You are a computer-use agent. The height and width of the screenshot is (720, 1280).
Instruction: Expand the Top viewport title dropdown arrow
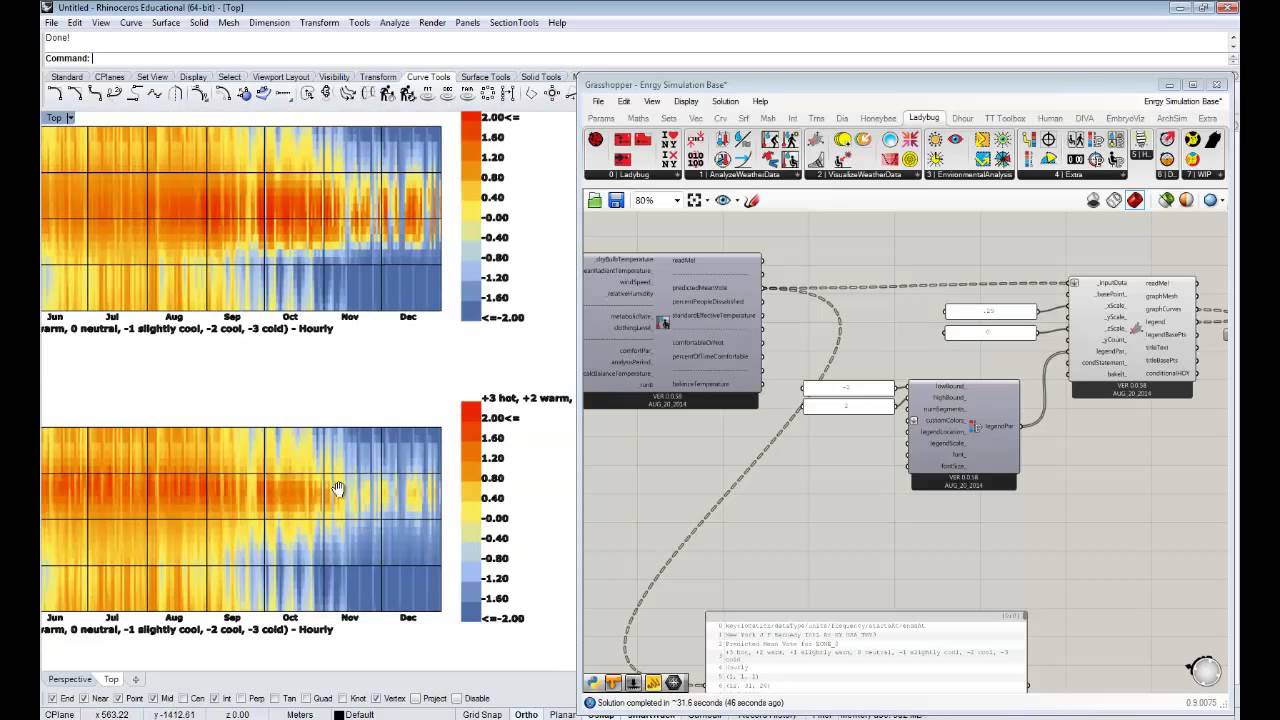[x=71, y=118]
